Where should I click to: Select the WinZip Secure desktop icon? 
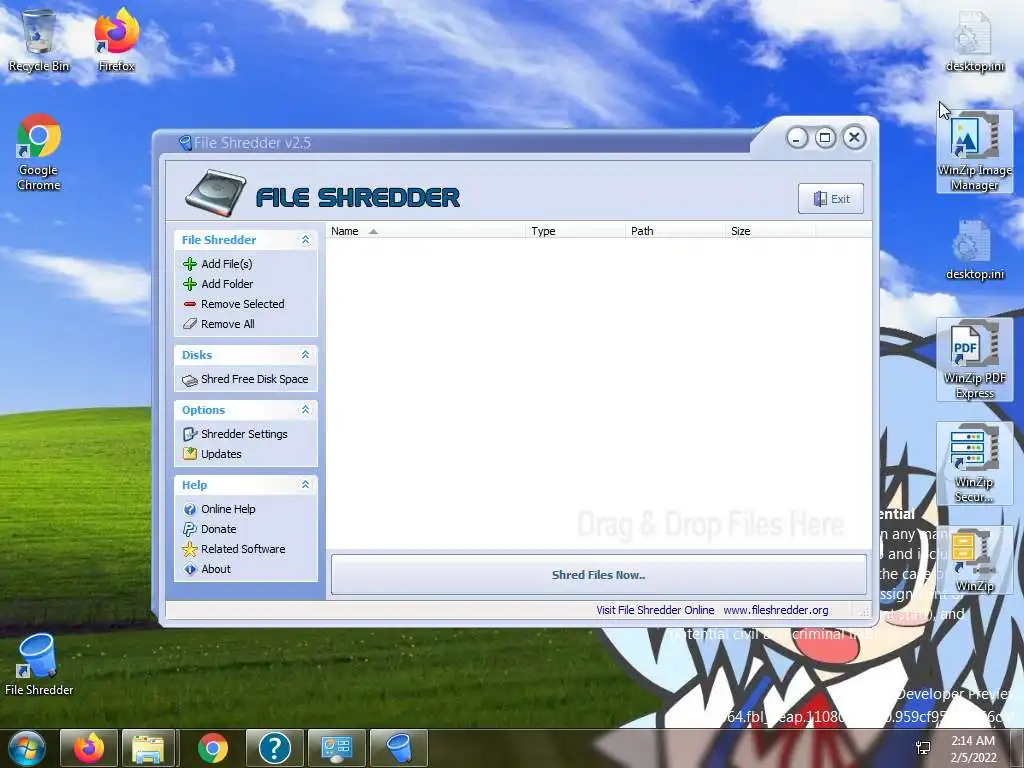point(974,463)
